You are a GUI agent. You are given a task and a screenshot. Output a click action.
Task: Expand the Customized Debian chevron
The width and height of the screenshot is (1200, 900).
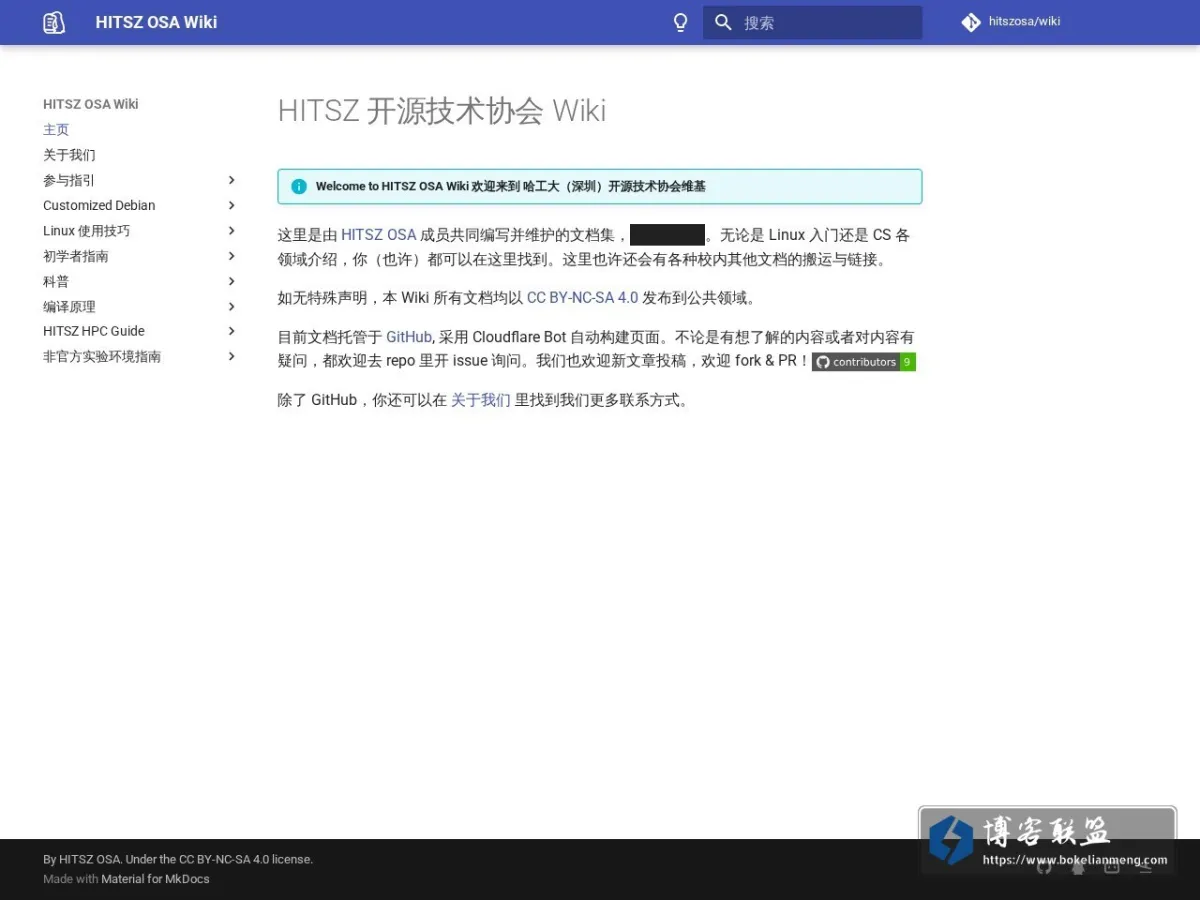click(x=231, y=205)
